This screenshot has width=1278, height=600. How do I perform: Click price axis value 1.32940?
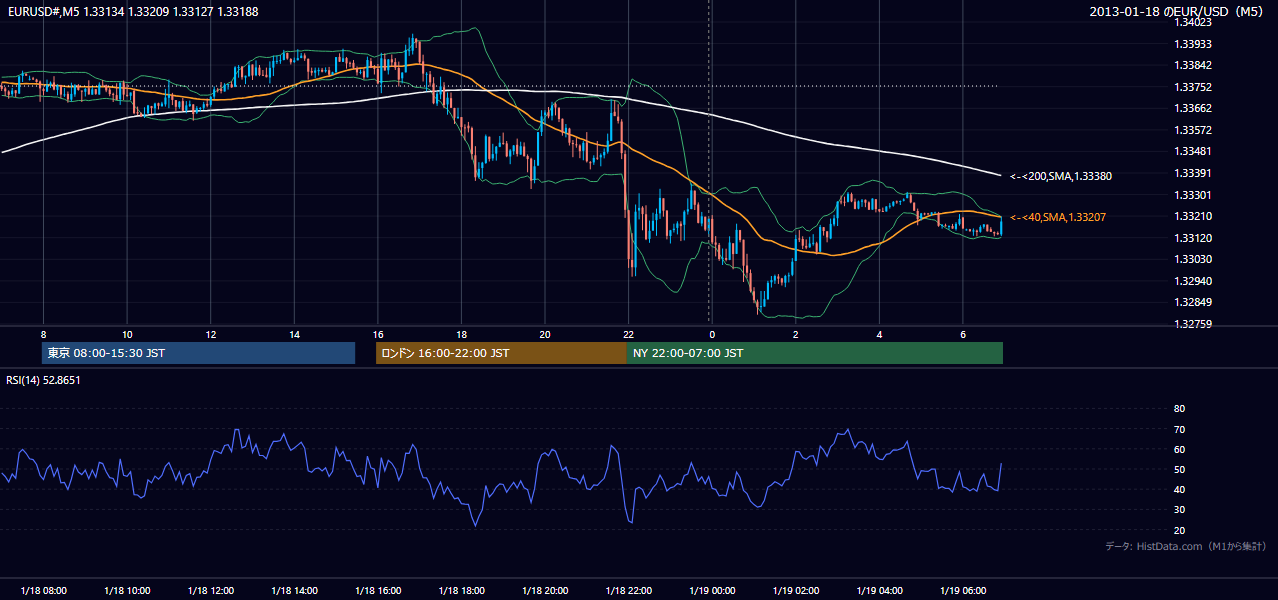[x=1193, y=281]
